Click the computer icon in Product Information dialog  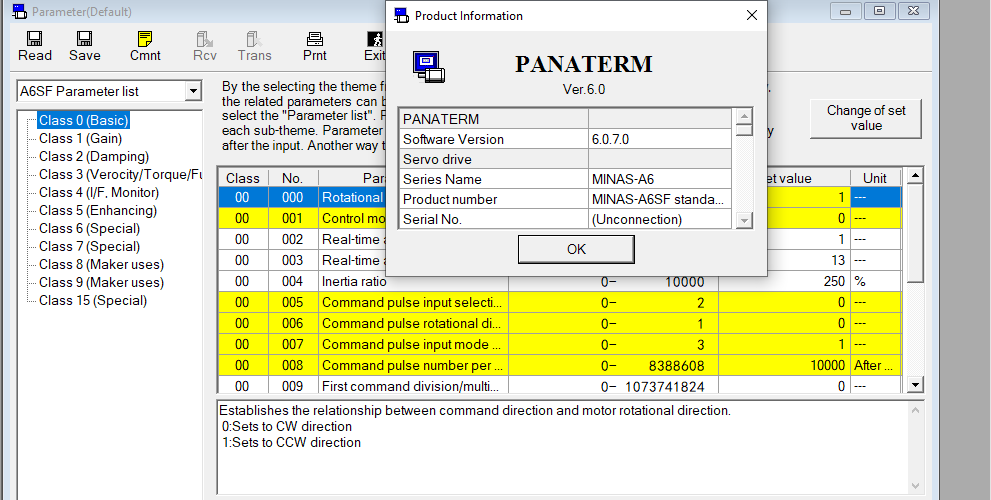pyautogui.click(x=429, y=67)
